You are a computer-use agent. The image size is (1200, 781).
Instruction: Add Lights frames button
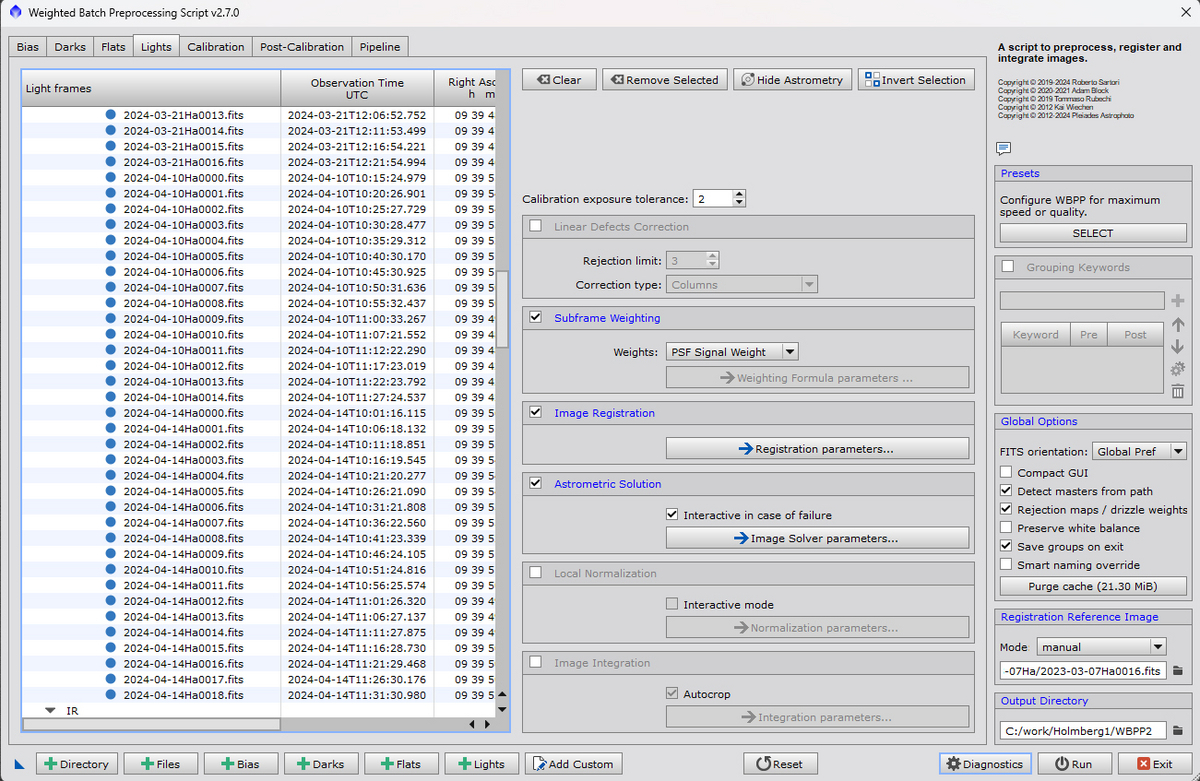coord(481,764)
